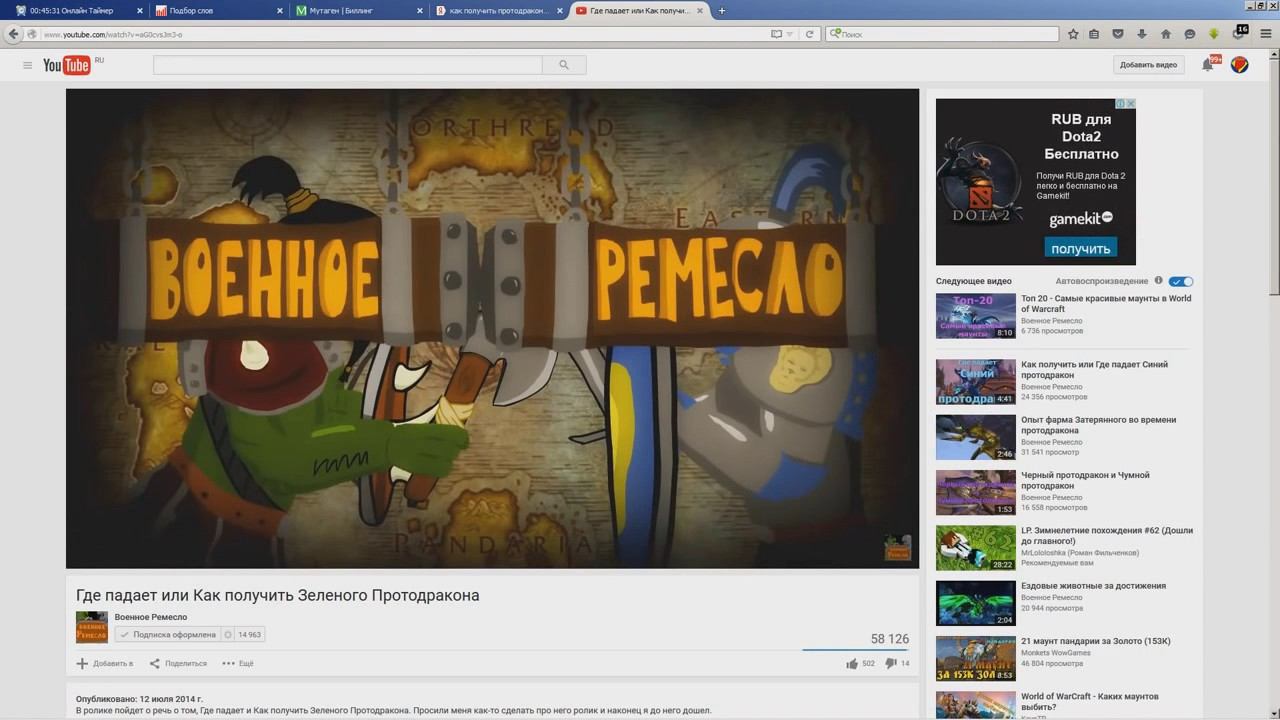The height and width of the screenshot is (720, 1280).
Task: Open 'Опыт фарма Затерянного во времени' video
Action: tap(1098, 425)
